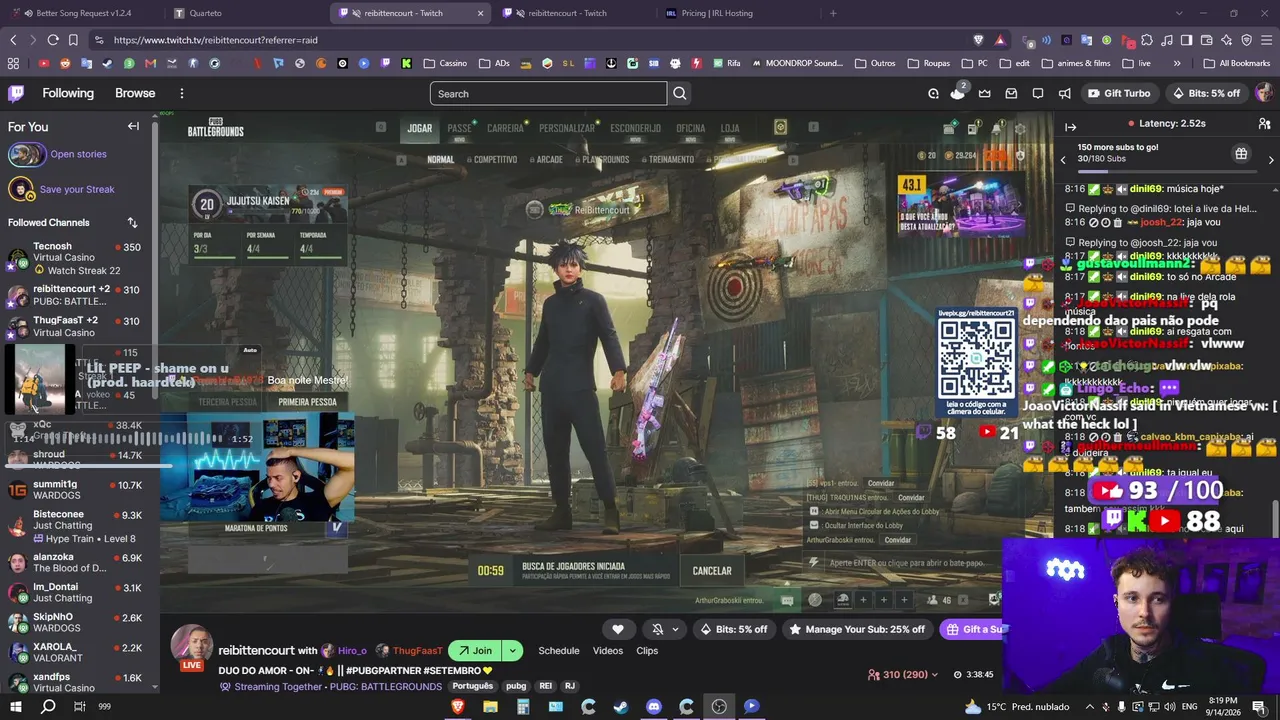Screen dimensions: 1280x720
Task: Open the Videos tab of the channel
Action: click(x=608, y=651)
